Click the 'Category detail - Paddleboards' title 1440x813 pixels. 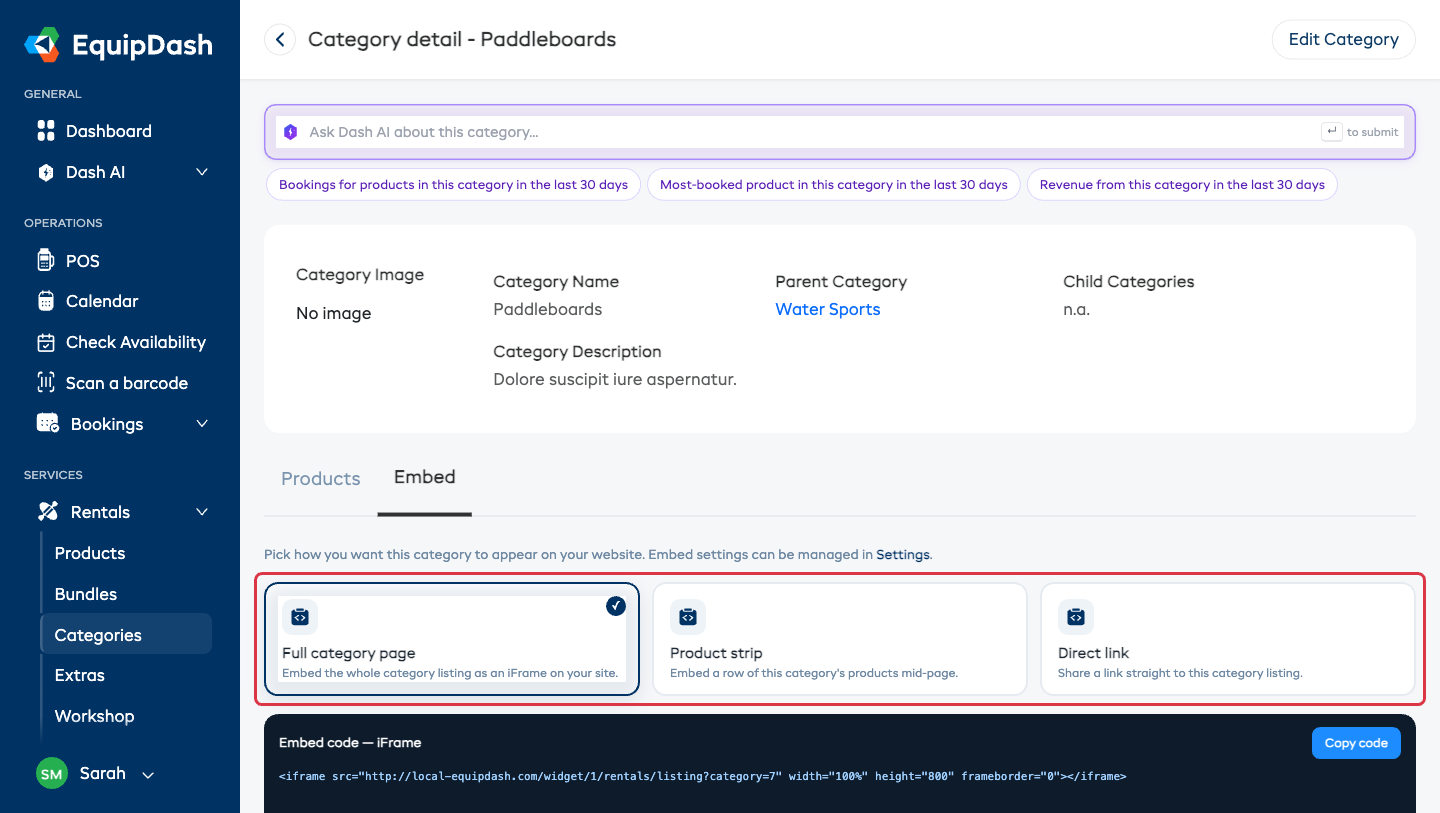462,40
